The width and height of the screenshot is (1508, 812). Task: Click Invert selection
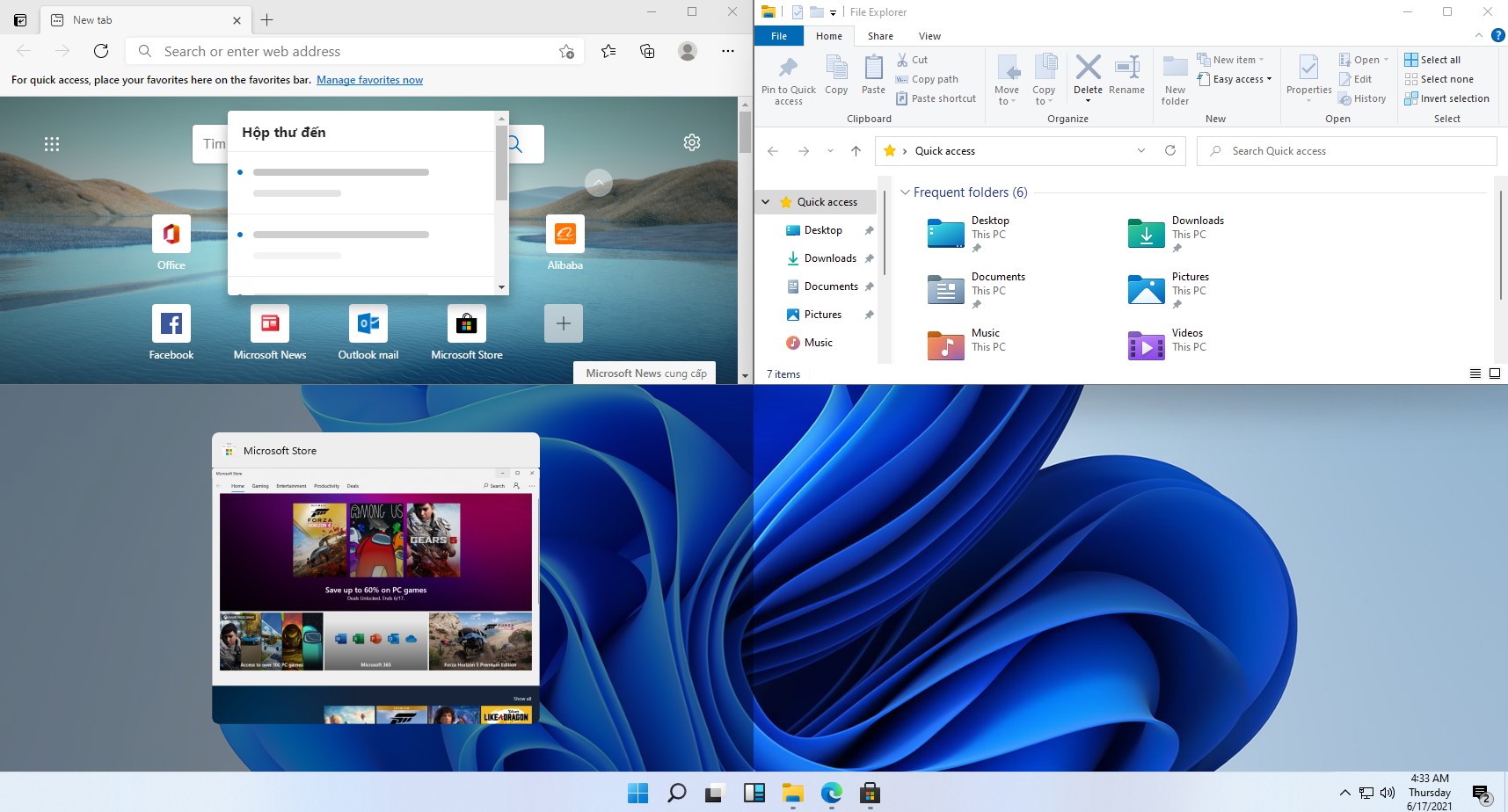[x=1447, y=98]
